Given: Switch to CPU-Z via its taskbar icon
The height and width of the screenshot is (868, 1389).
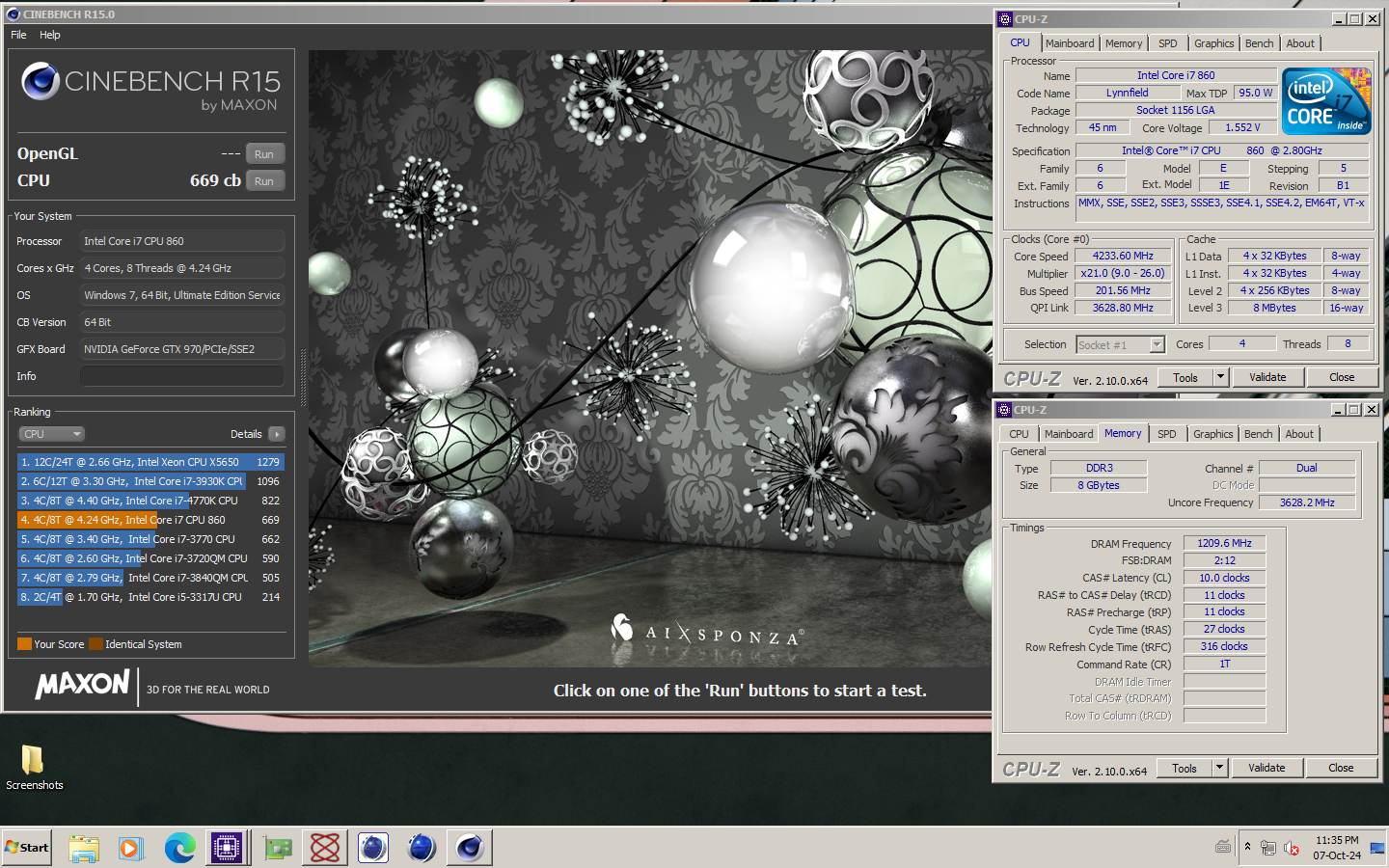Looking at the screenshot, I should coord(228,848).
